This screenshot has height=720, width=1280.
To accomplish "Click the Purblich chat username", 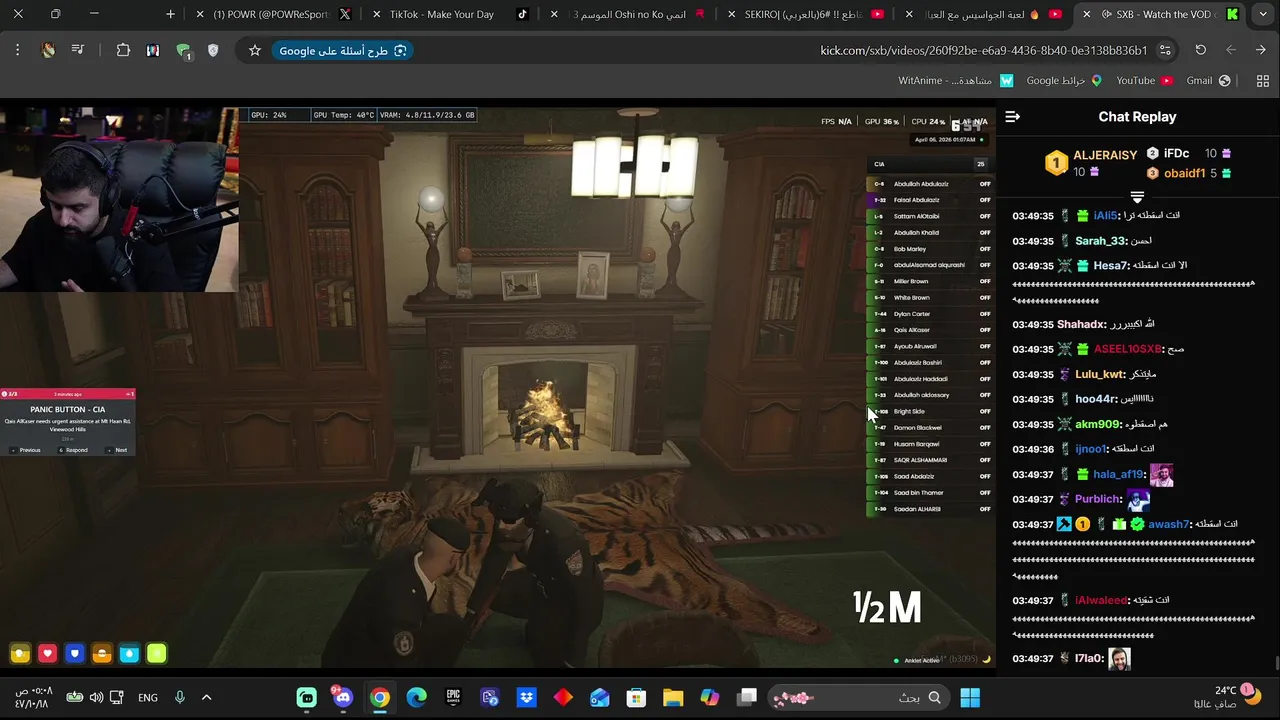I will click(1099, 499).
